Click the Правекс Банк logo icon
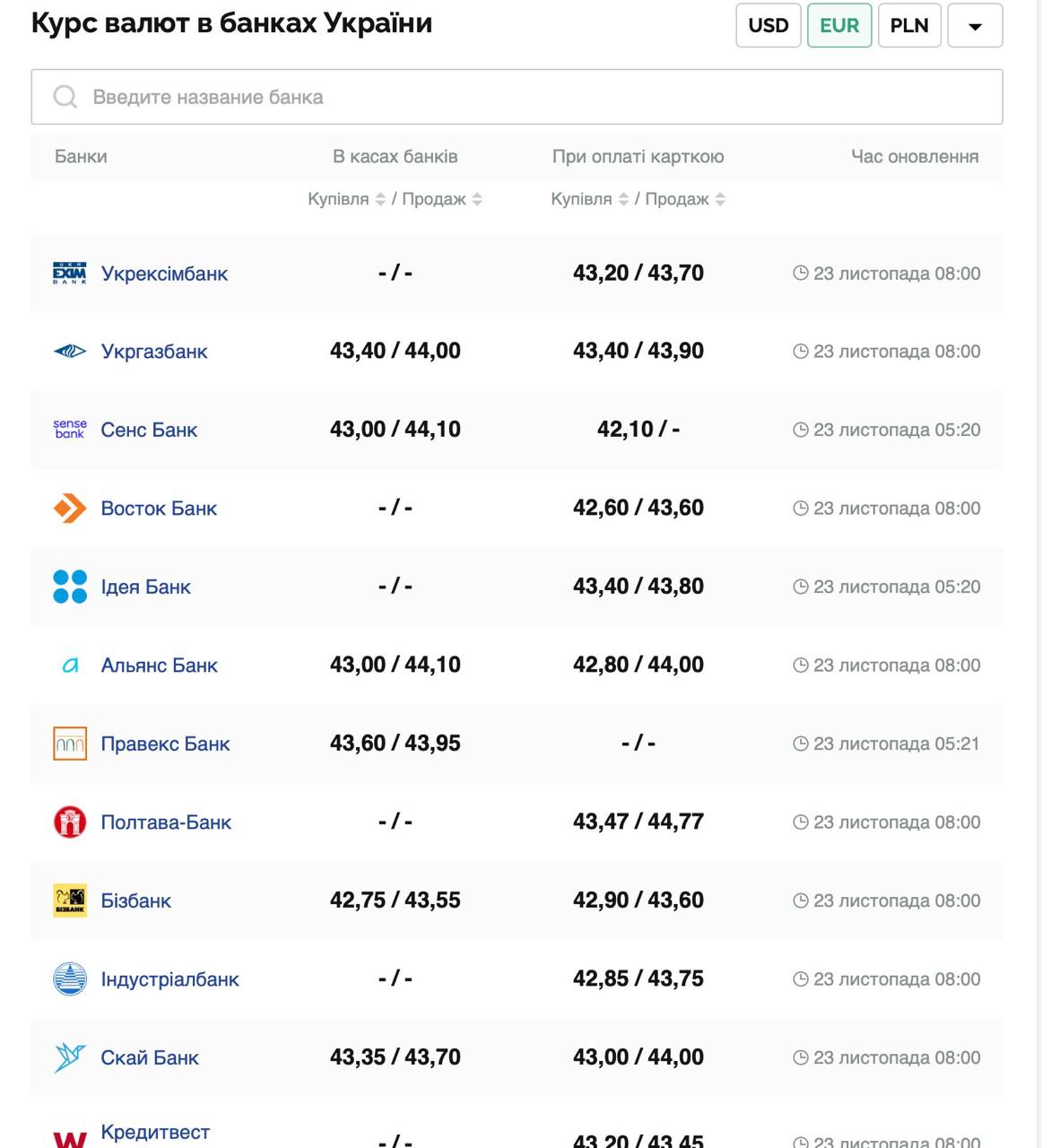The image size is (1042, 1148). coord(70,744)
